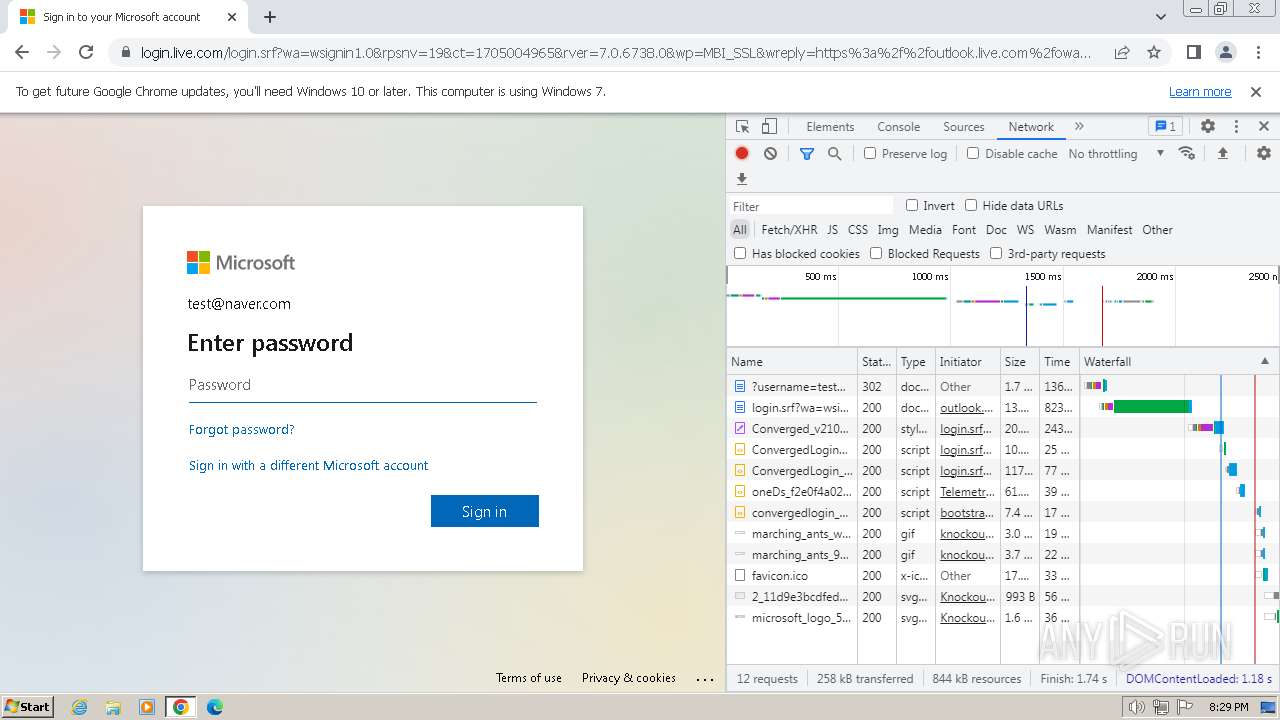Focus the network Filter text box

click(811, 206)
